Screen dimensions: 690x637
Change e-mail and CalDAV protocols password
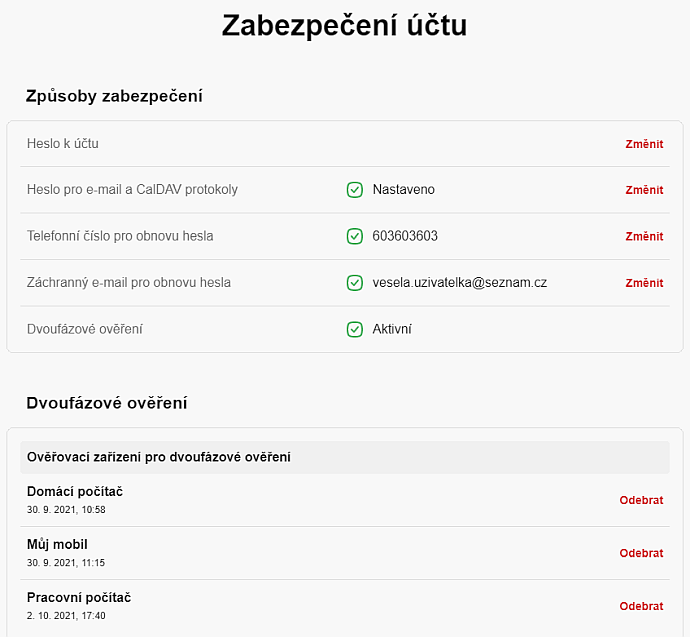(644, 190)
